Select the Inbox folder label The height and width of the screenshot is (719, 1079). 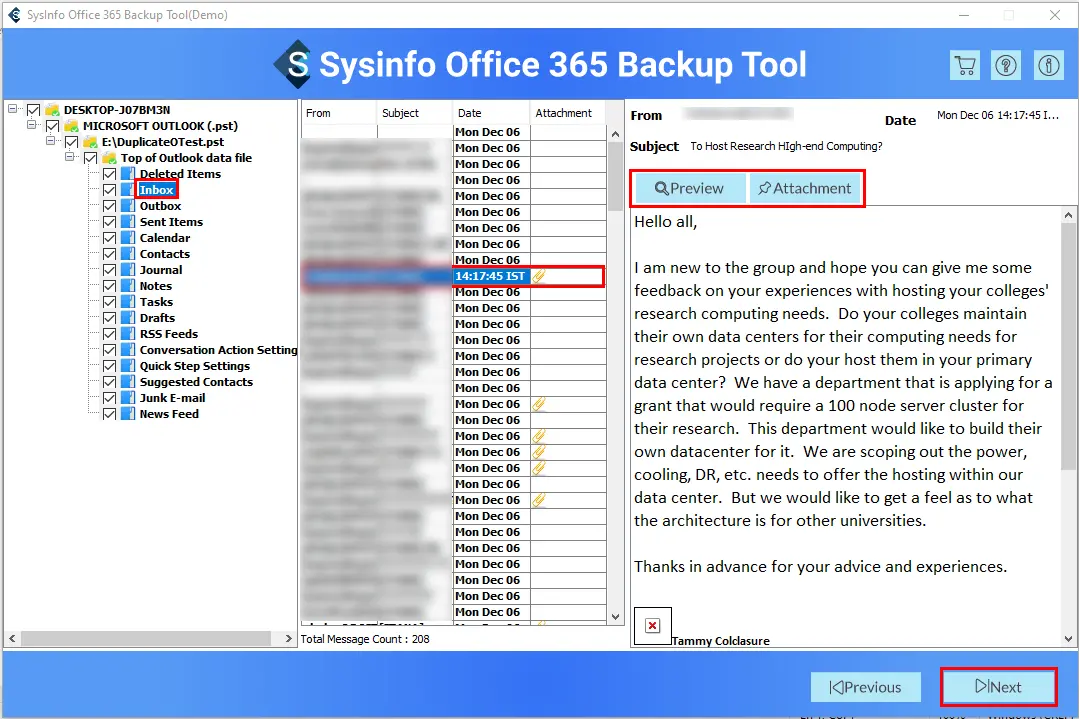point(157,190)
